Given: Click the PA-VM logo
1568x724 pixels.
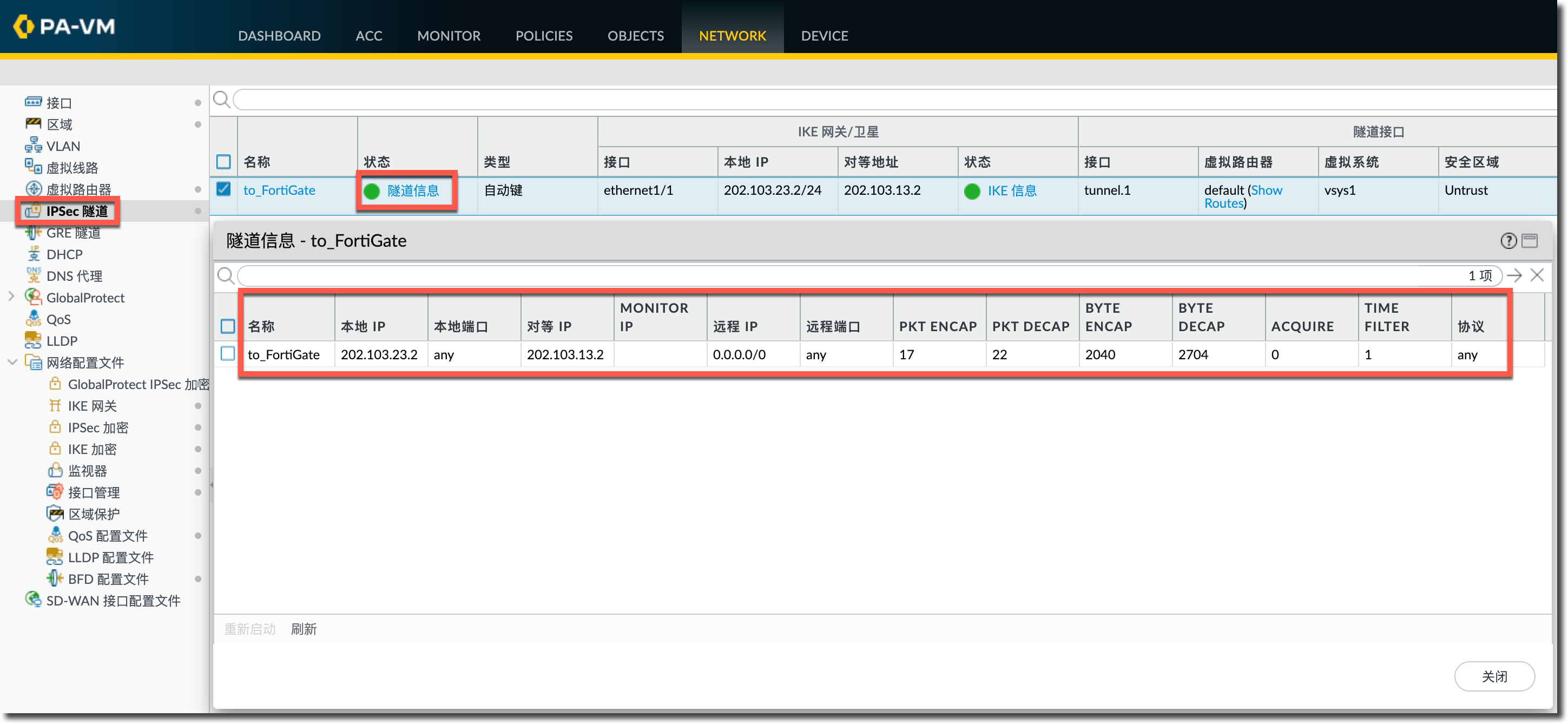Looking at the screenshot, I should [x=64, y=26].
